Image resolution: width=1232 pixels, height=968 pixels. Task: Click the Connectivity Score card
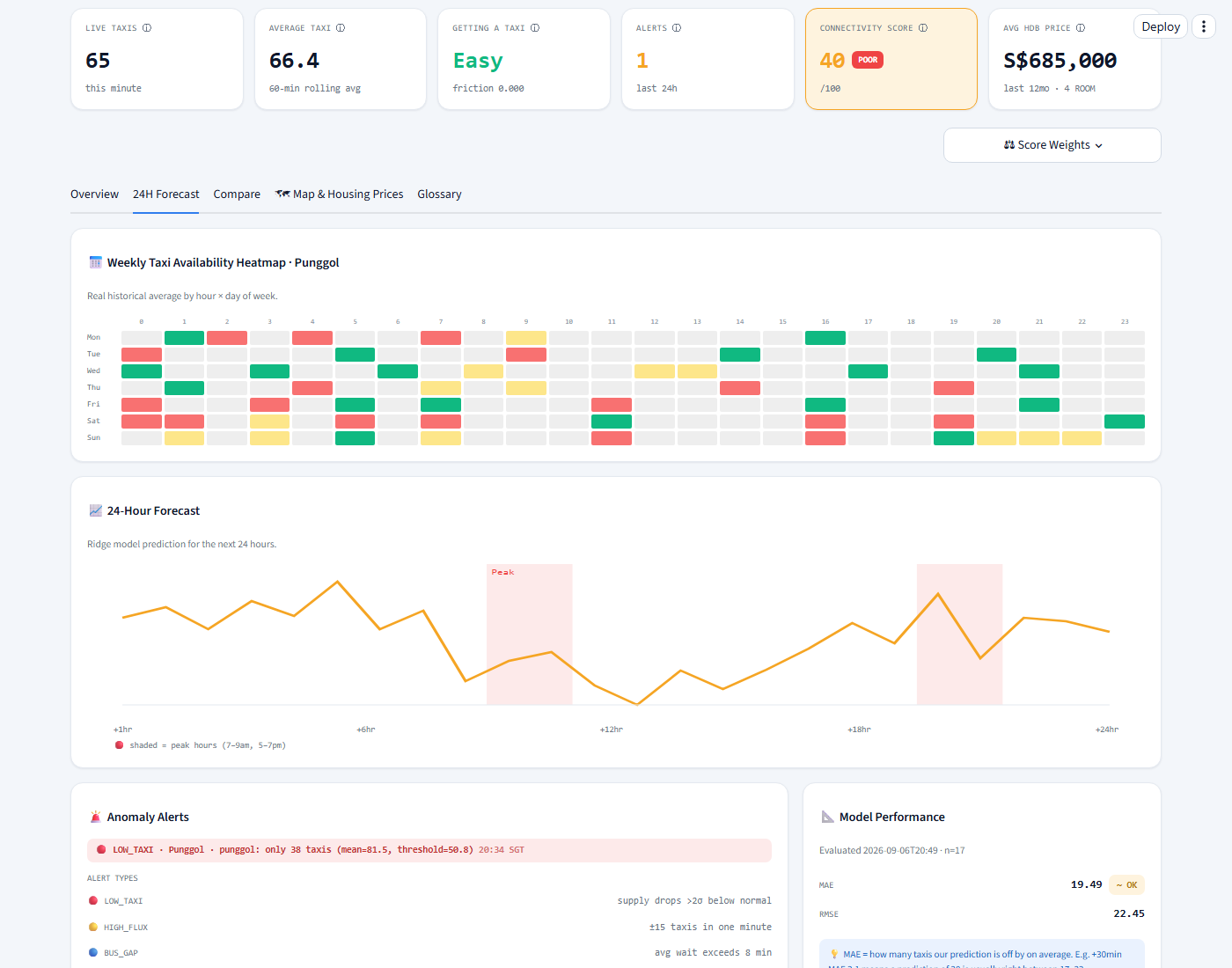click(891, 59)
